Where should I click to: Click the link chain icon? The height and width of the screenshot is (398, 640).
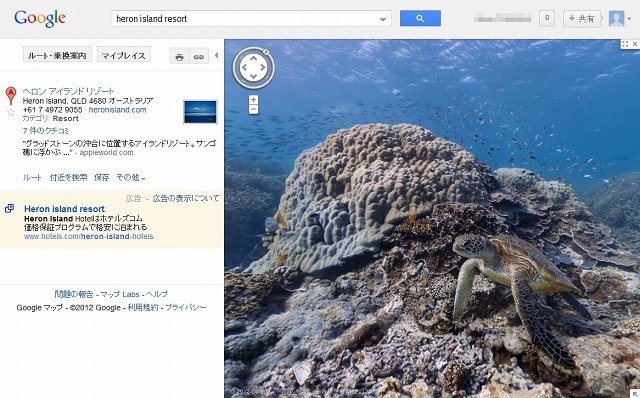tap(199, 56)
